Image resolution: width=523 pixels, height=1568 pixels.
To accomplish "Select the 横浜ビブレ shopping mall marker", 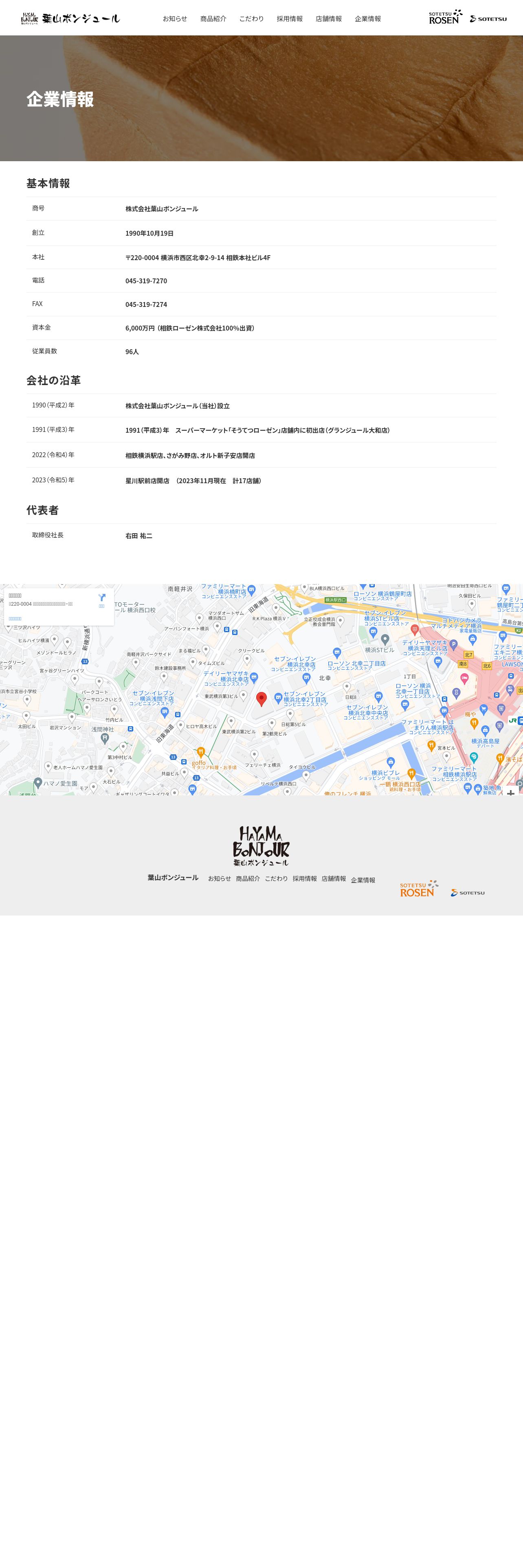I will point(391,762).
